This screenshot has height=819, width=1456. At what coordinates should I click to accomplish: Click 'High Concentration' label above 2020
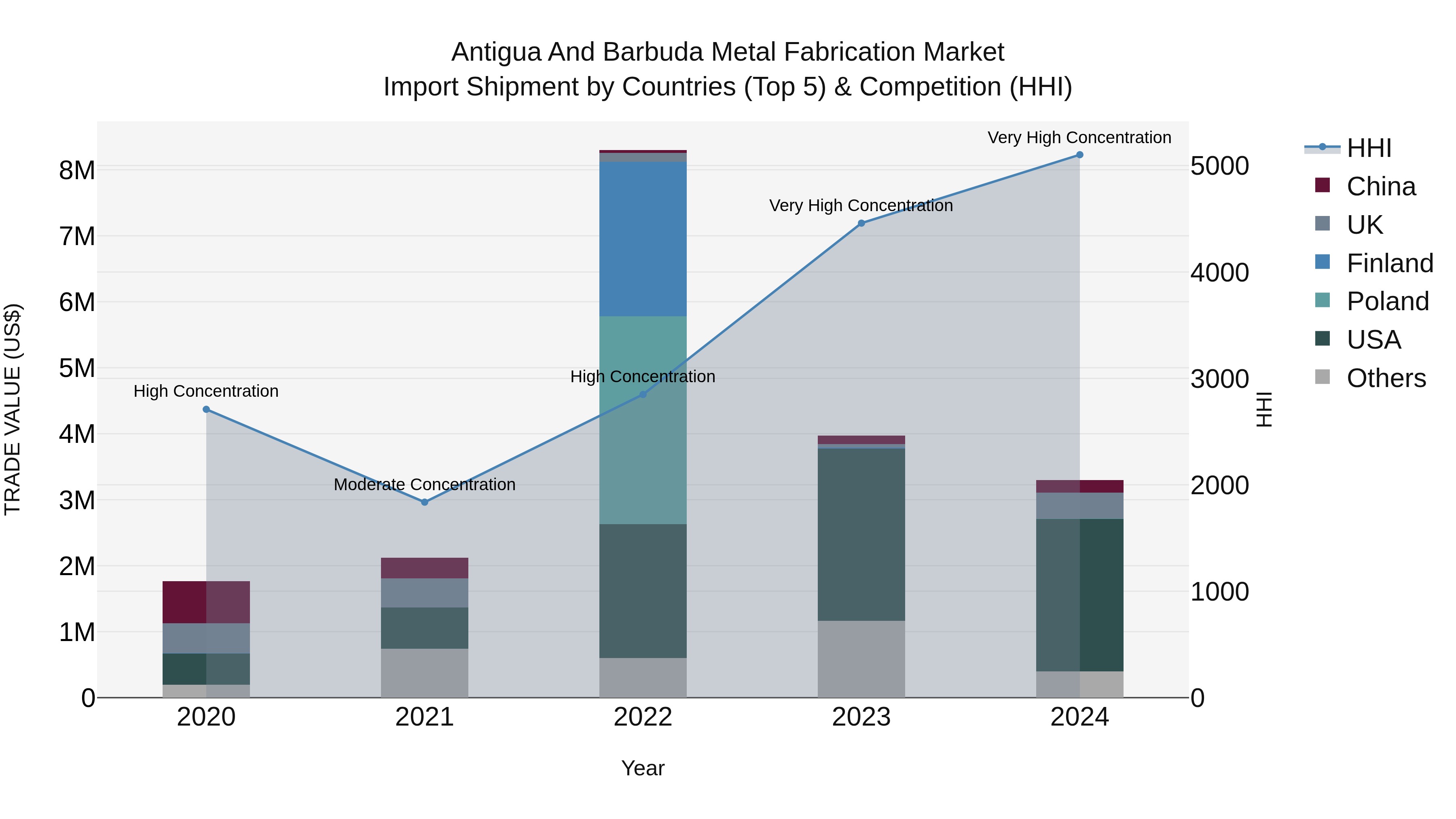pos(206,391)
